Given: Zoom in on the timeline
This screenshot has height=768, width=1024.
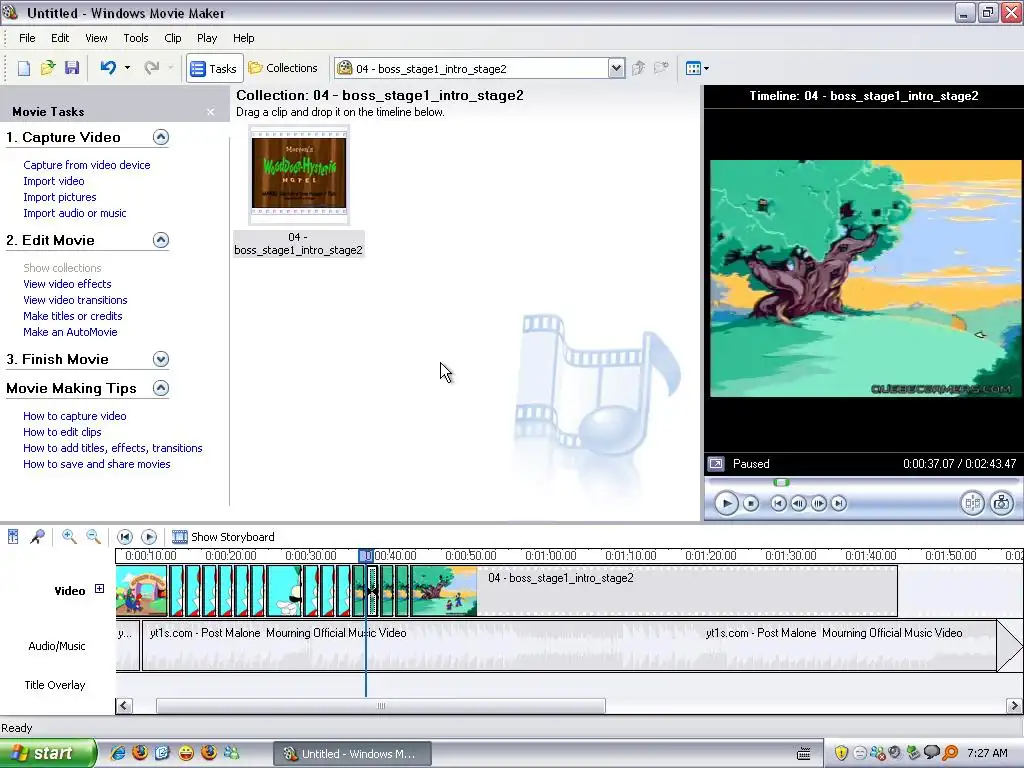Looking at the screenshot, I should (69, 537).
